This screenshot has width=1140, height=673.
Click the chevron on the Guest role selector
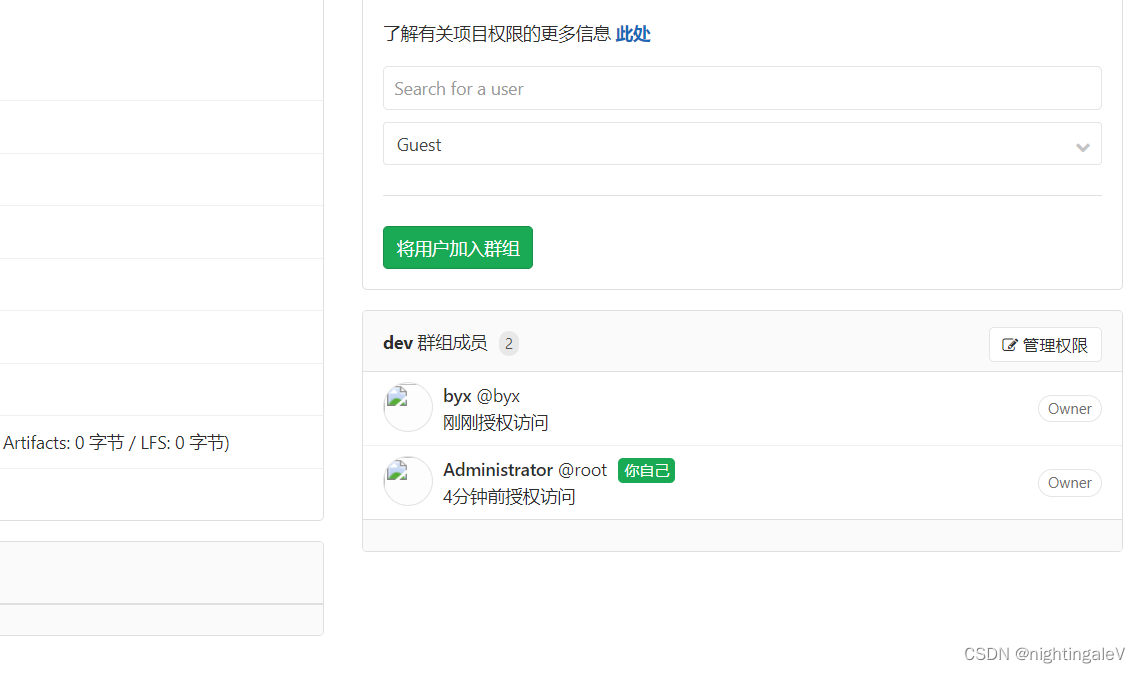[x=1083, y=146]
